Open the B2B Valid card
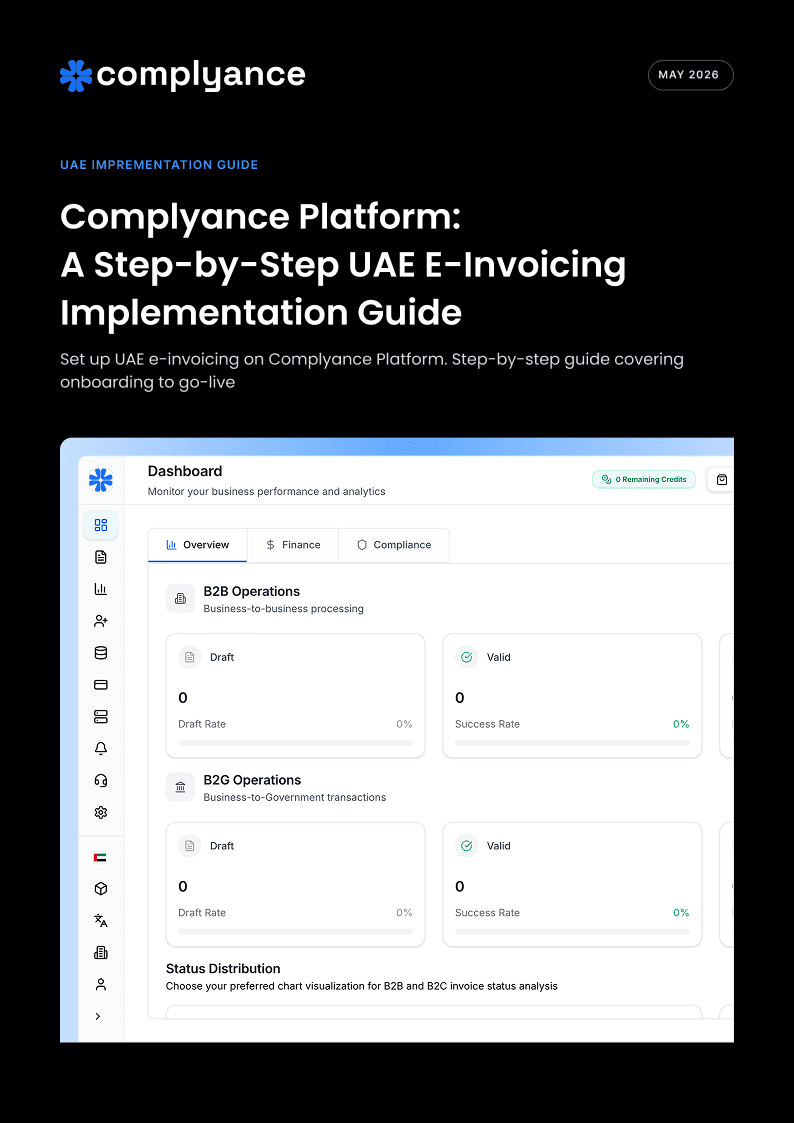This screenshot has width=794, height=1123. tap(572, 695)
